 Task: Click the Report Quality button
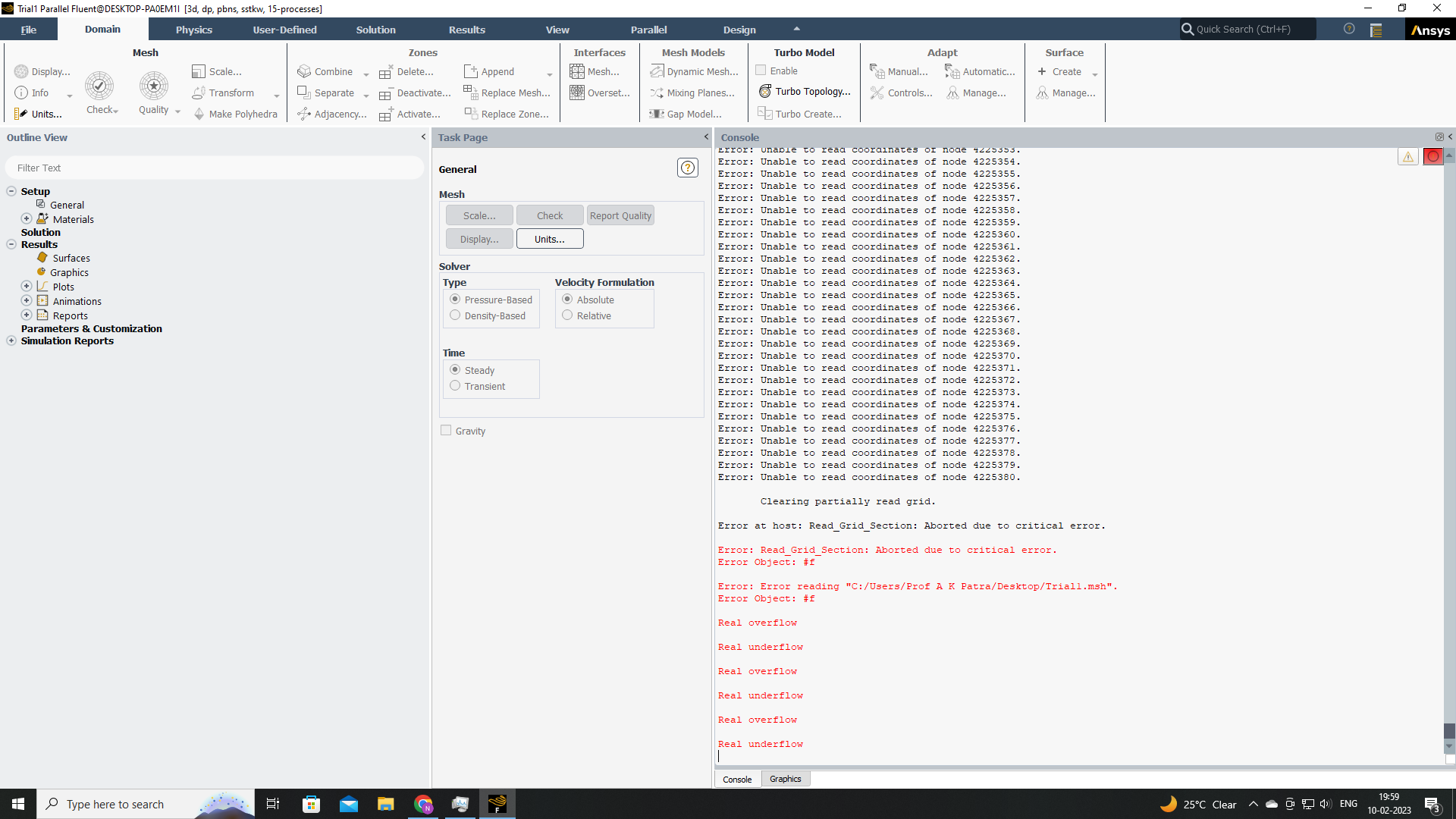[620, 215]
